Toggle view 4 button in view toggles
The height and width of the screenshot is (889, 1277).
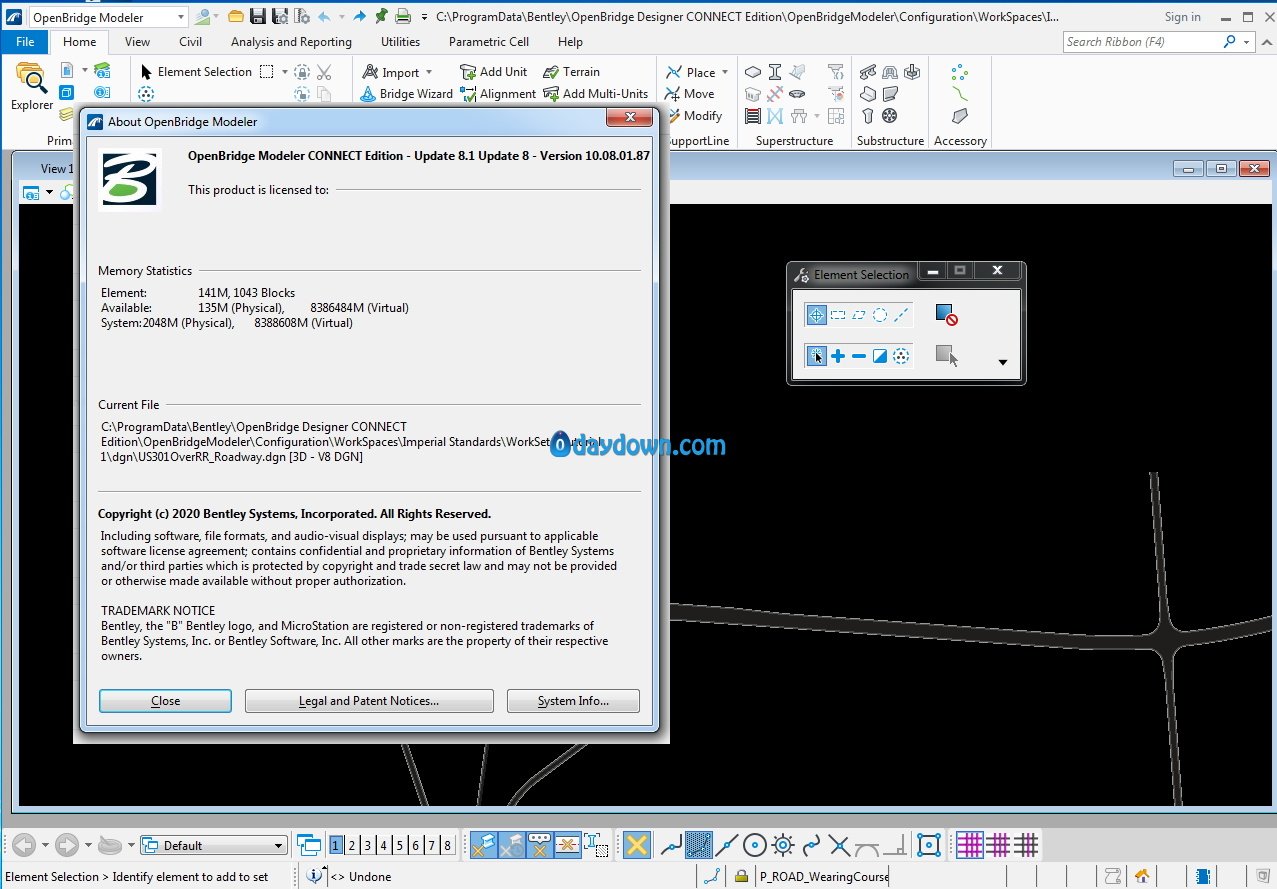(384, 845)
